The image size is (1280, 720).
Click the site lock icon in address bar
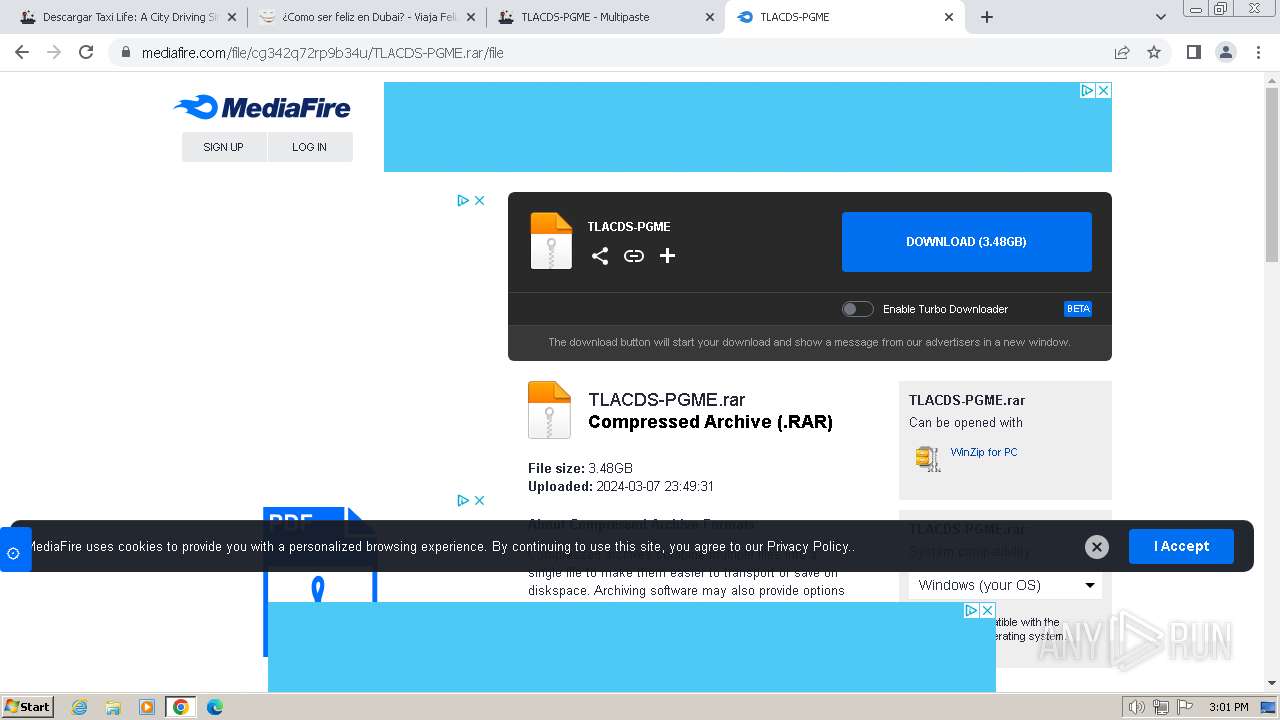pos(125,52)
